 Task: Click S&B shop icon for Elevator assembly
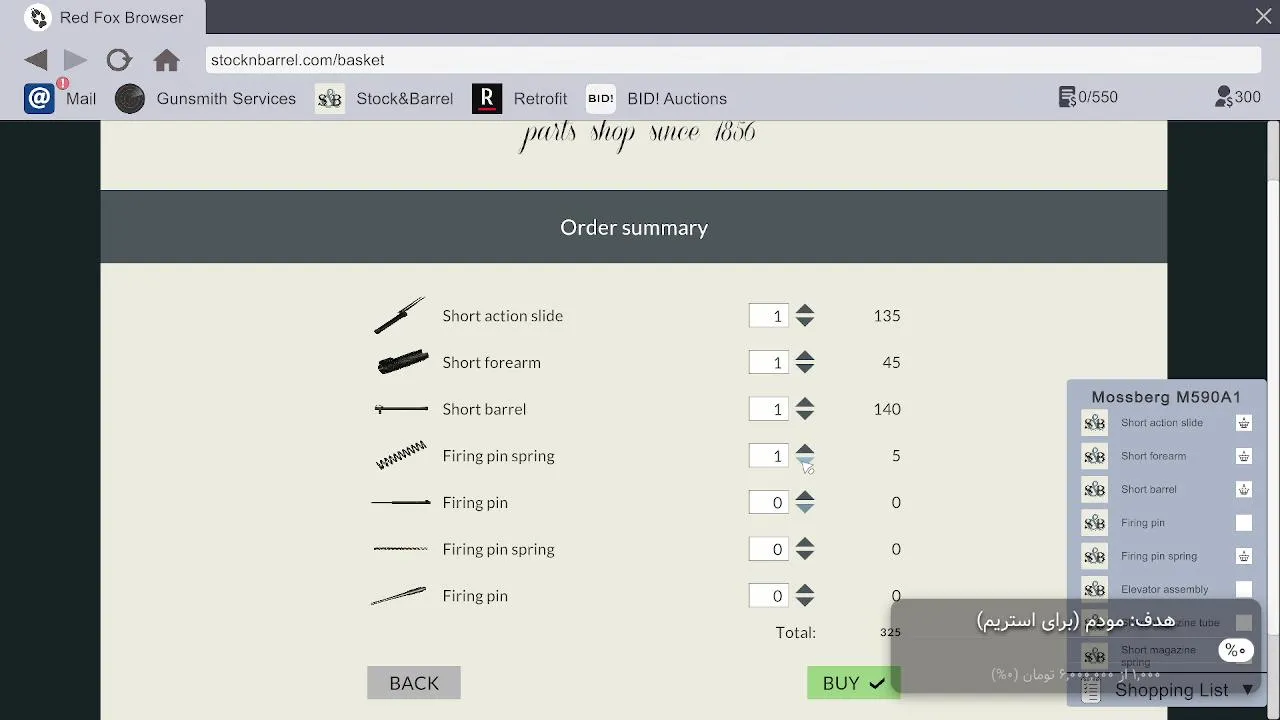coord(1095,589)
